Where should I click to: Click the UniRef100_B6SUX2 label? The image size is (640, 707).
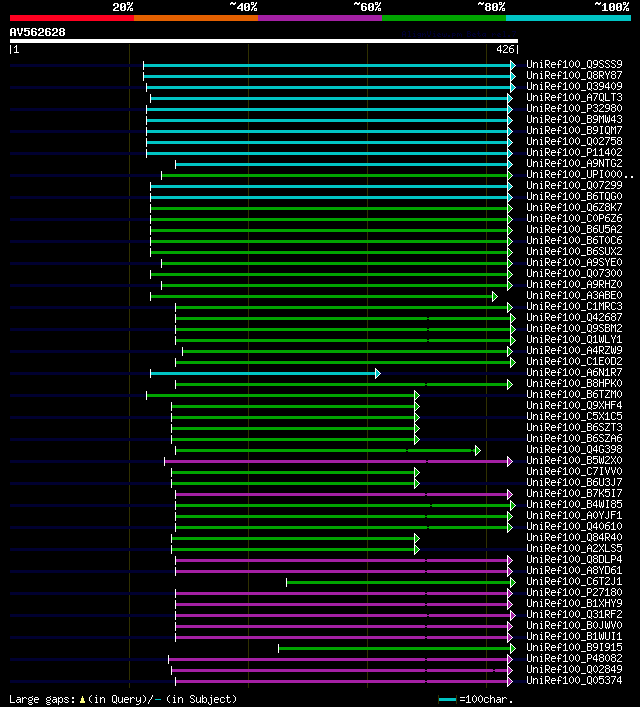[574, 251]
